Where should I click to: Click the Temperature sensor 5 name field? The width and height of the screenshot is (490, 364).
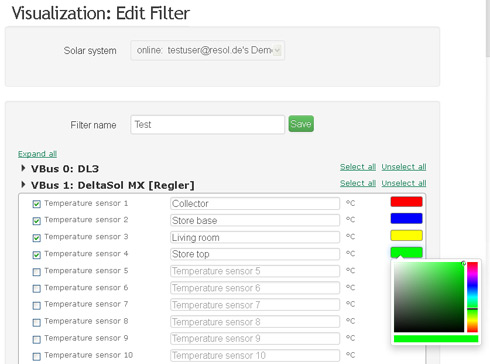pyautogui.click(x=255, y=271)
